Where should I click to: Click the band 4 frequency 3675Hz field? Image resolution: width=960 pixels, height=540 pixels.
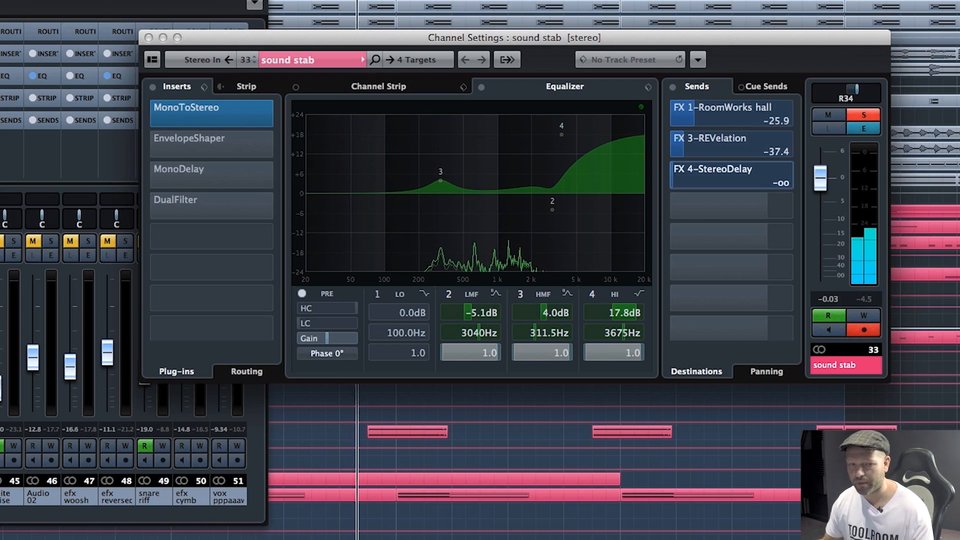click(613, 332)
